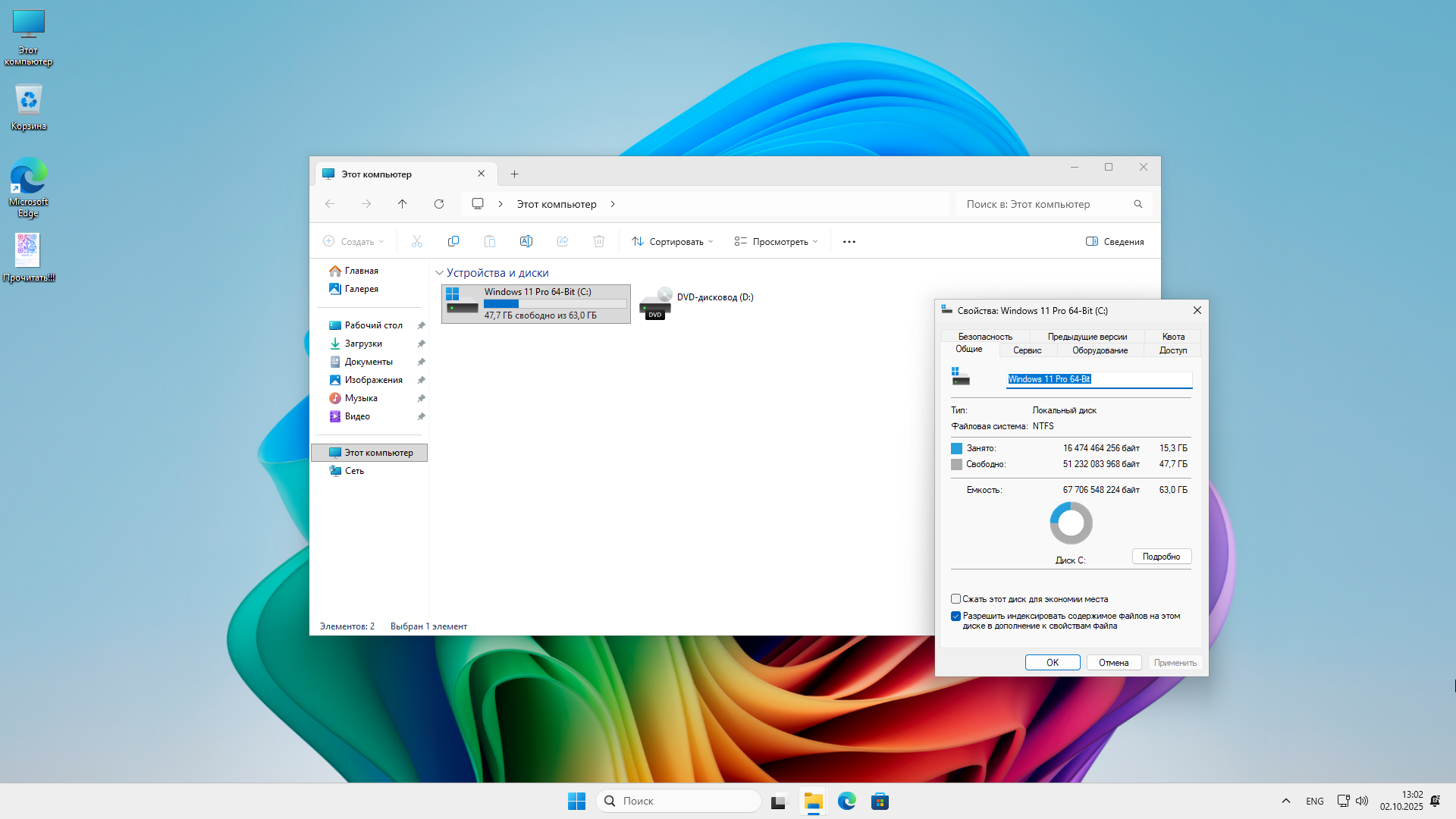Go up one folder with up arrow
The height and width of the screenshot is (819, 1456).
point(403,204)
